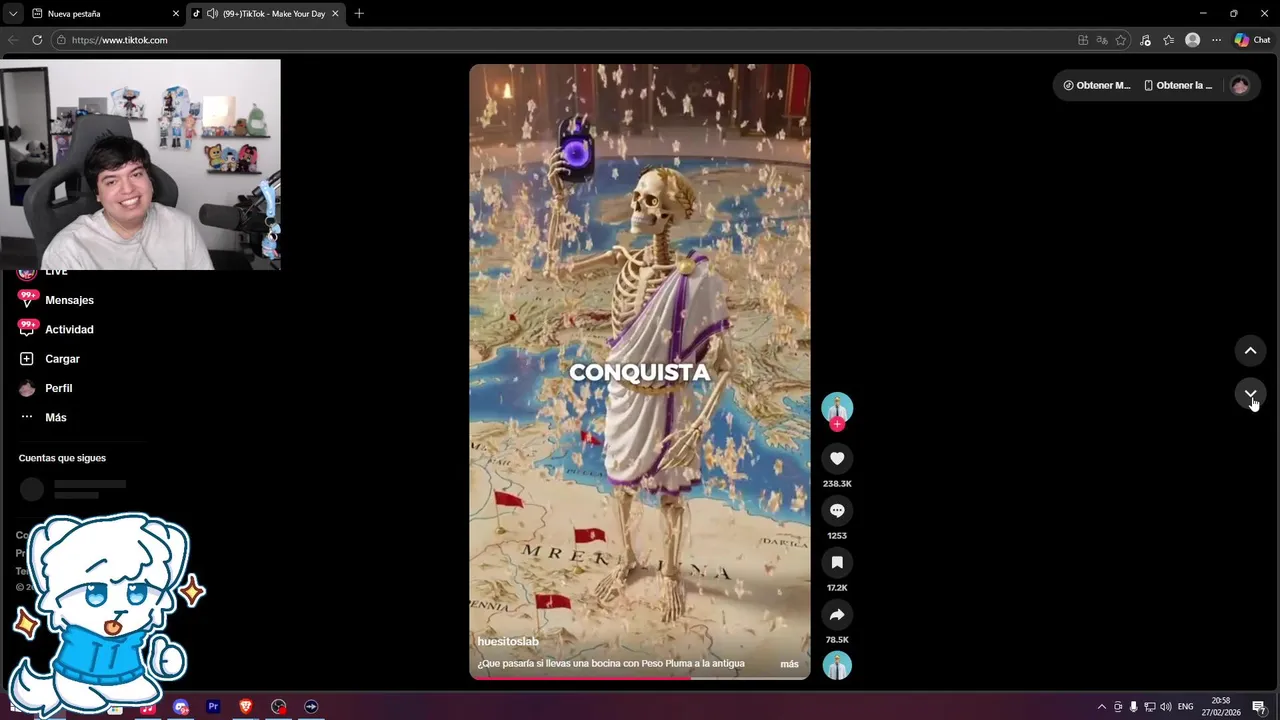Close the TikTok browser tab
Image resolution: width=1280 pixels, height=720 pixels.
(335, 14)
